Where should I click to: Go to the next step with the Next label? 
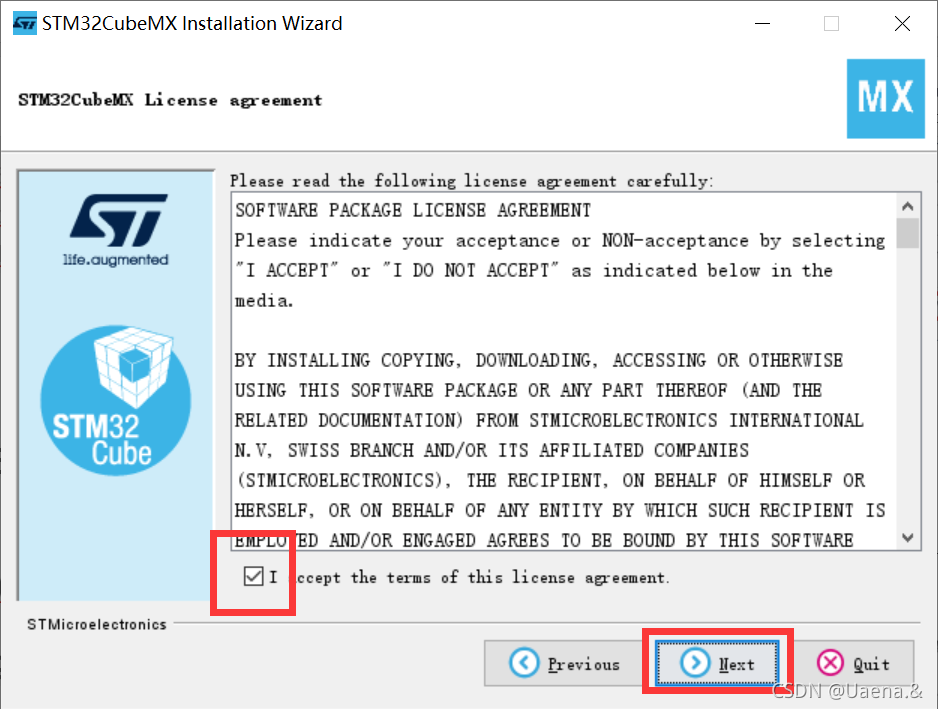pyautogui.click(x=736, y=664)
